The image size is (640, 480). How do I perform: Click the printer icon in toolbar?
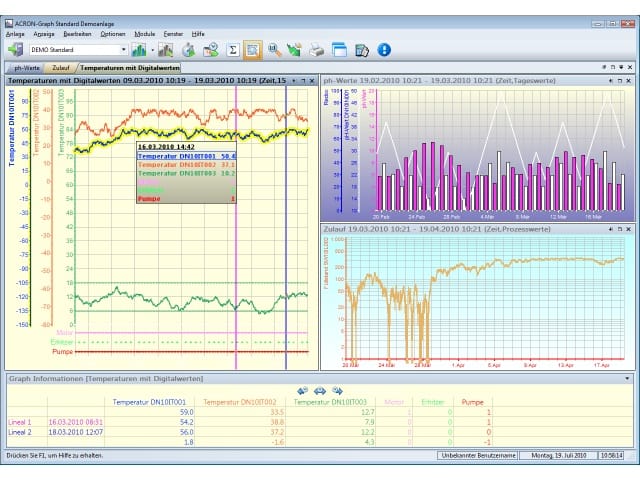coord(317,50)
